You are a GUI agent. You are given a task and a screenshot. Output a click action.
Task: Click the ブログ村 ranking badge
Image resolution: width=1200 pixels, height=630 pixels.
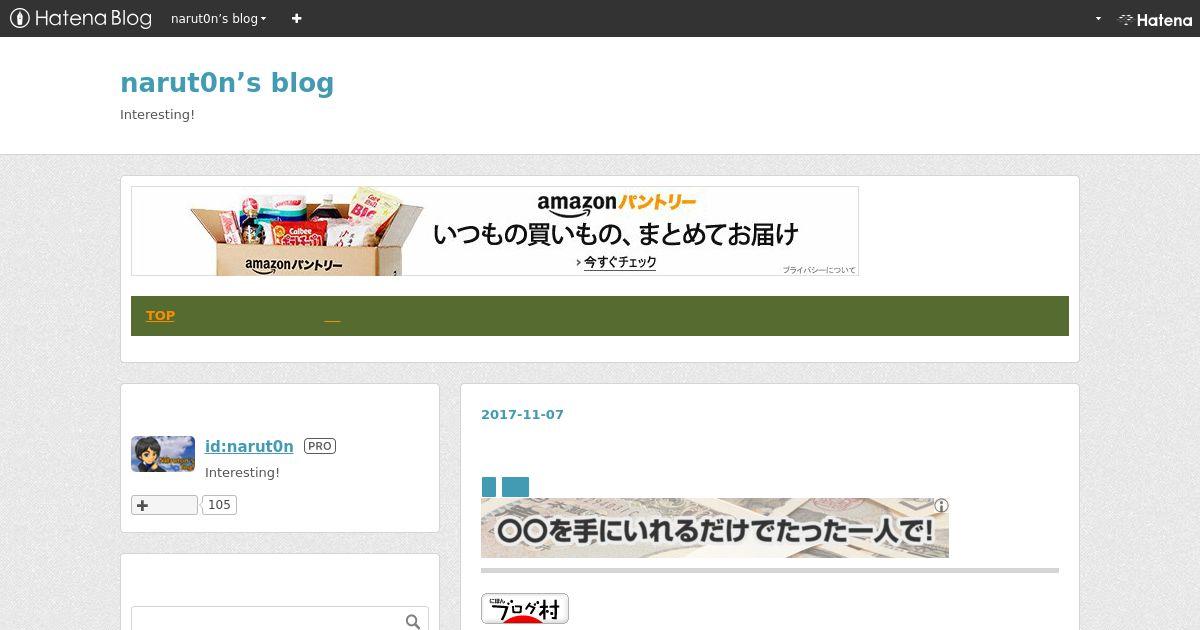pyautogui.click(x=525, y=609)
